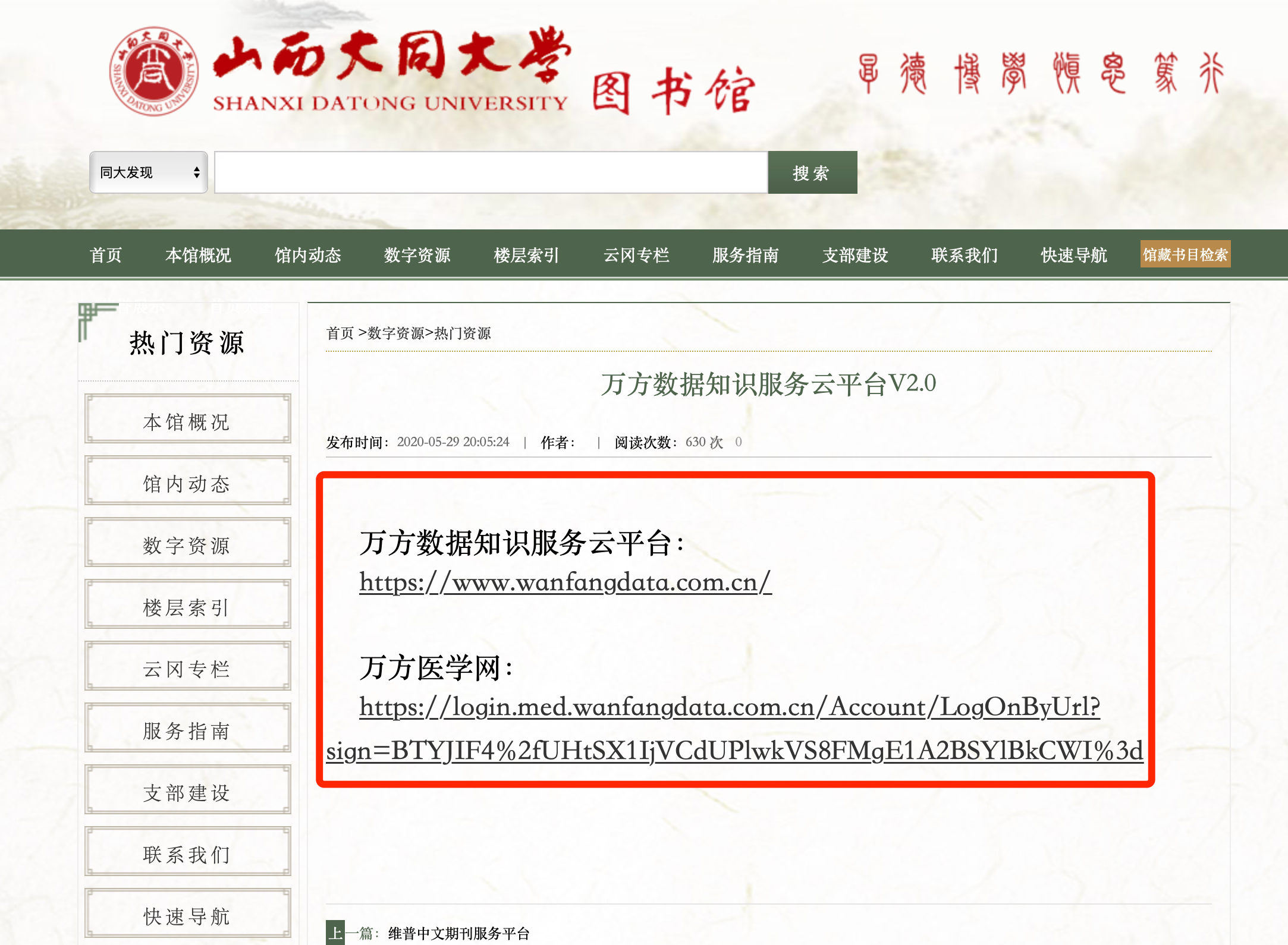The width and height of the screenshot is (1288, 945).
Task: Click the 热门资源 sidebar heading
Action: click(x=187, y=343)
